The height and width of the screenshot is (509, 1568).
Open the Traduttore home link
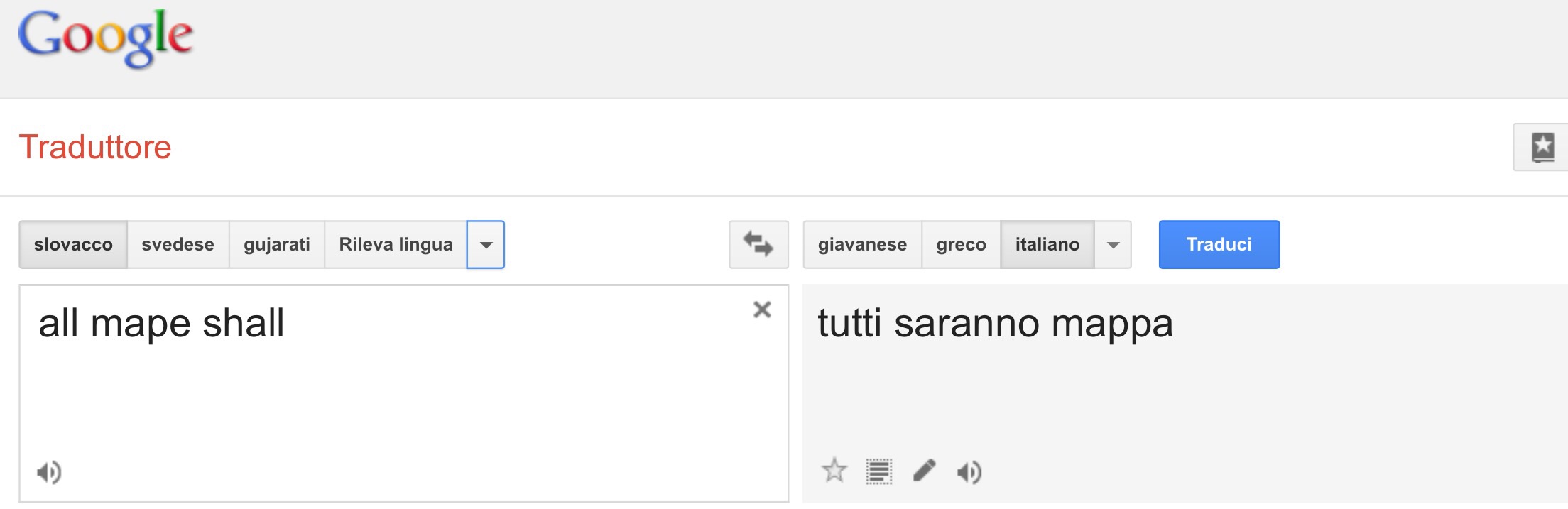pyautogui.click(x=95, y=148)
